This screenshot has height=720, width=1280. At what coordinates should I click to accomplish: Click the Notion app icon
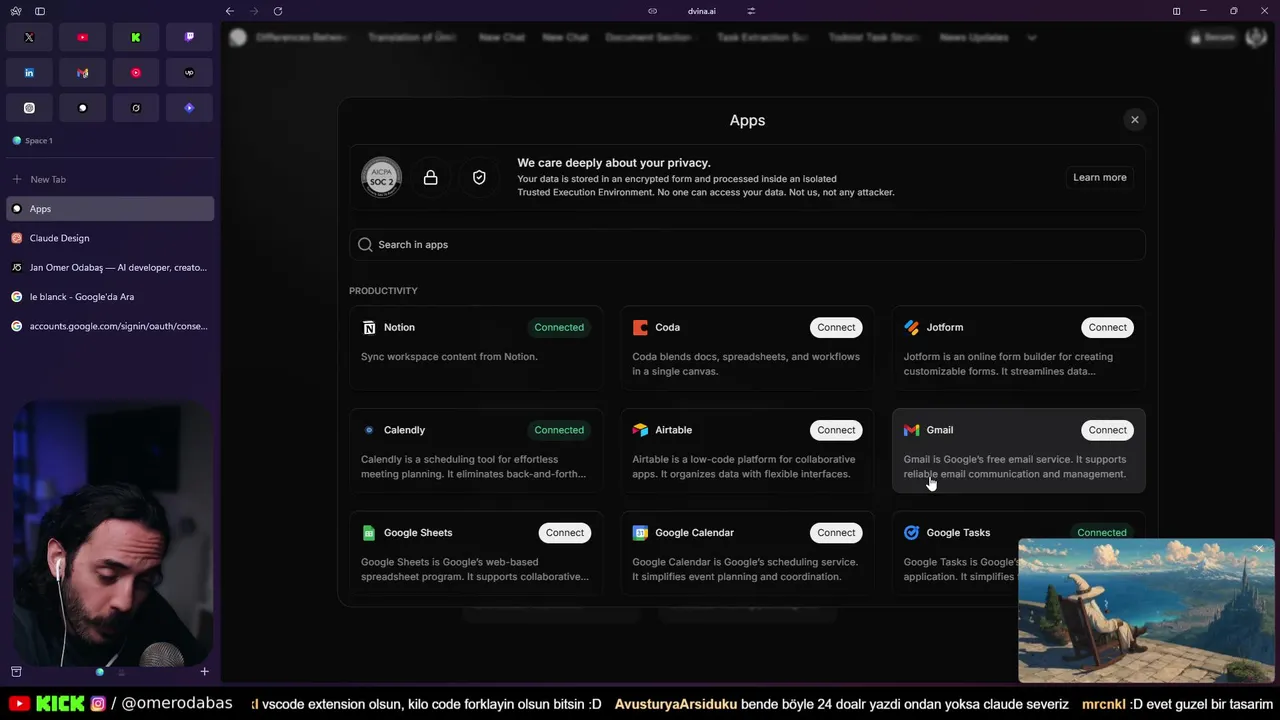click(369, 327)
